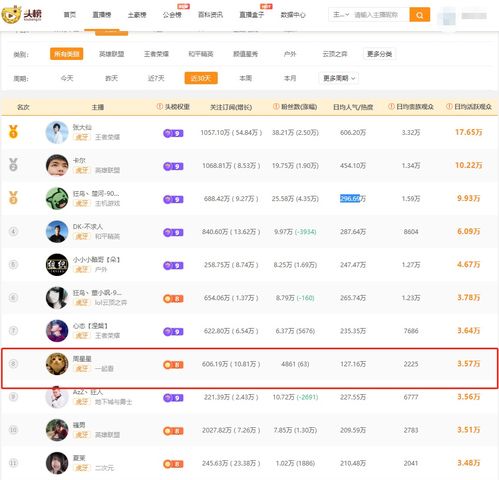Filter by 云顶之弈 category

pyautogui.click(x=335, y=54)
